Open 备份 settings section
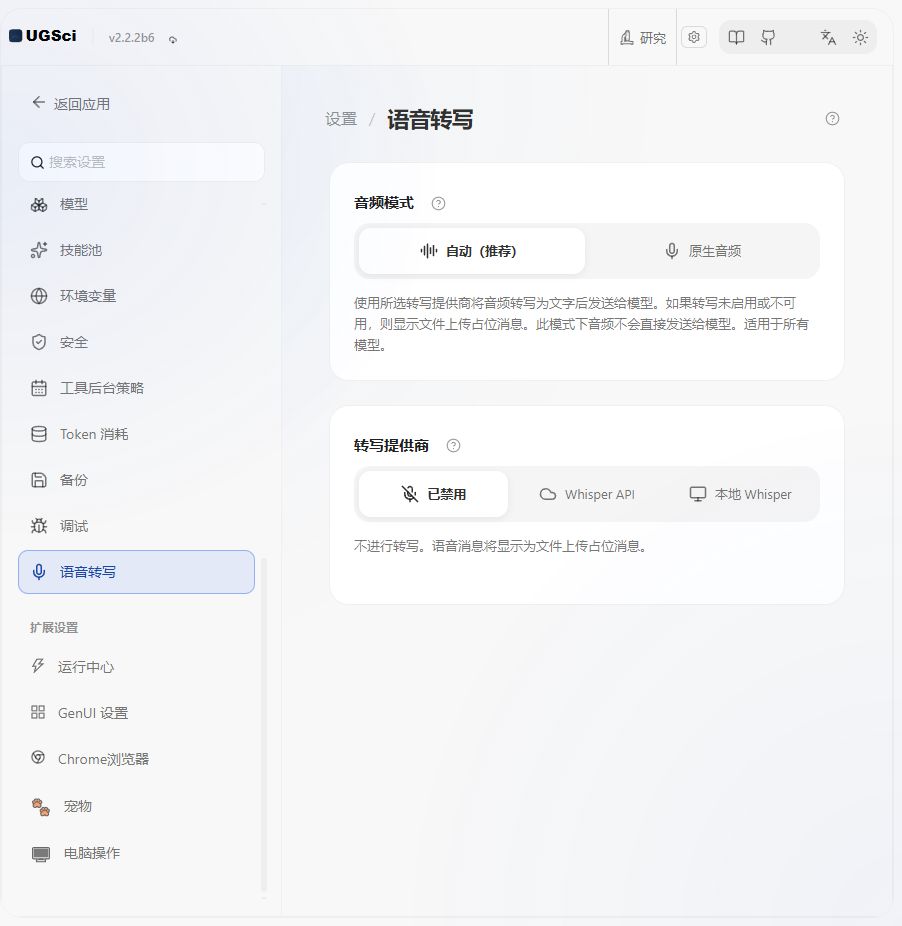Screen dimensions: 902x926 [x=136, y=480]
